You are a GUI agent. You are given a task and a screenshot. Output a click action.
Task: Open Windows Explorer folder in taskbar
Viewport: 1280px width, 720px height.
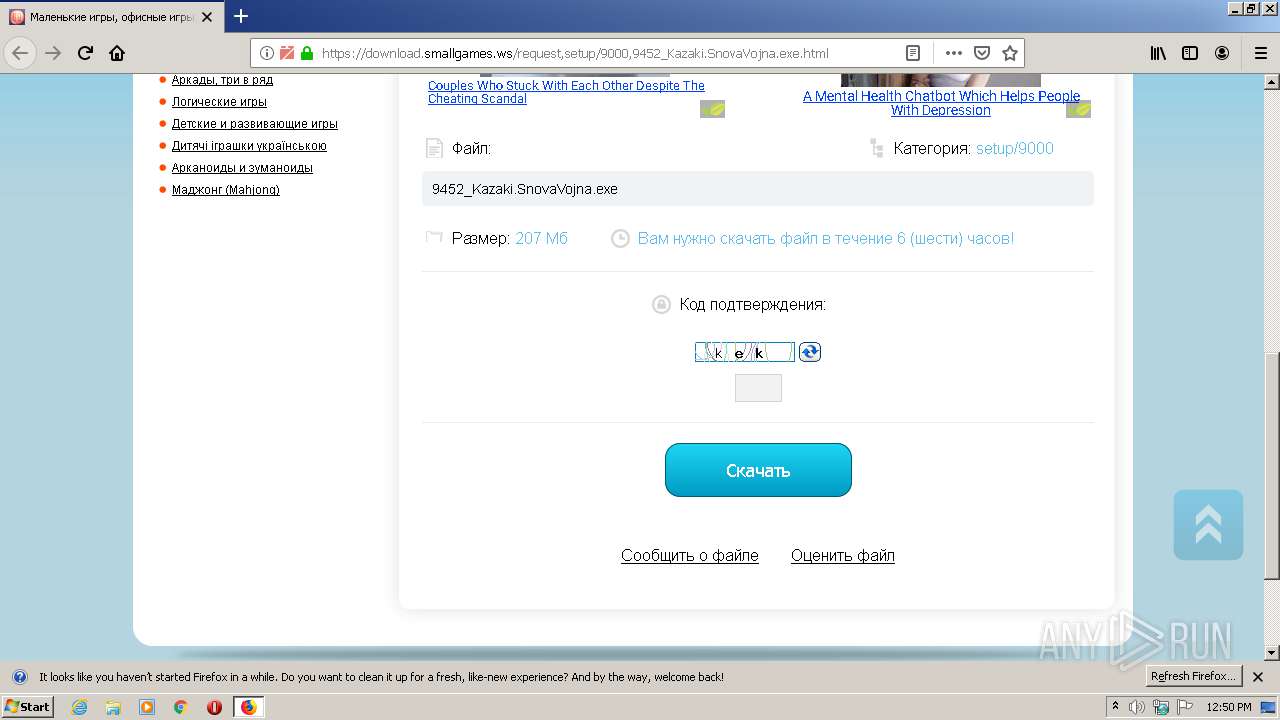(x=113, y=707)
